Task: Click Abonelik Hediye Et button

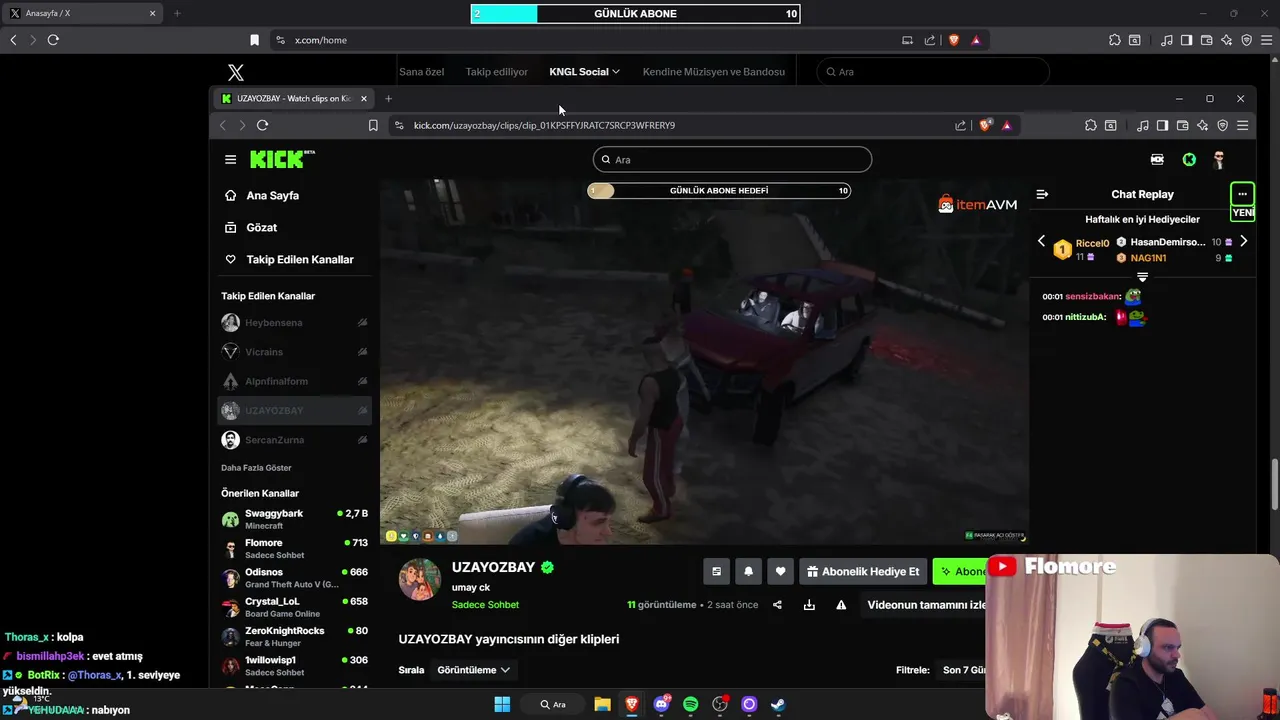Action: [863, 572]
